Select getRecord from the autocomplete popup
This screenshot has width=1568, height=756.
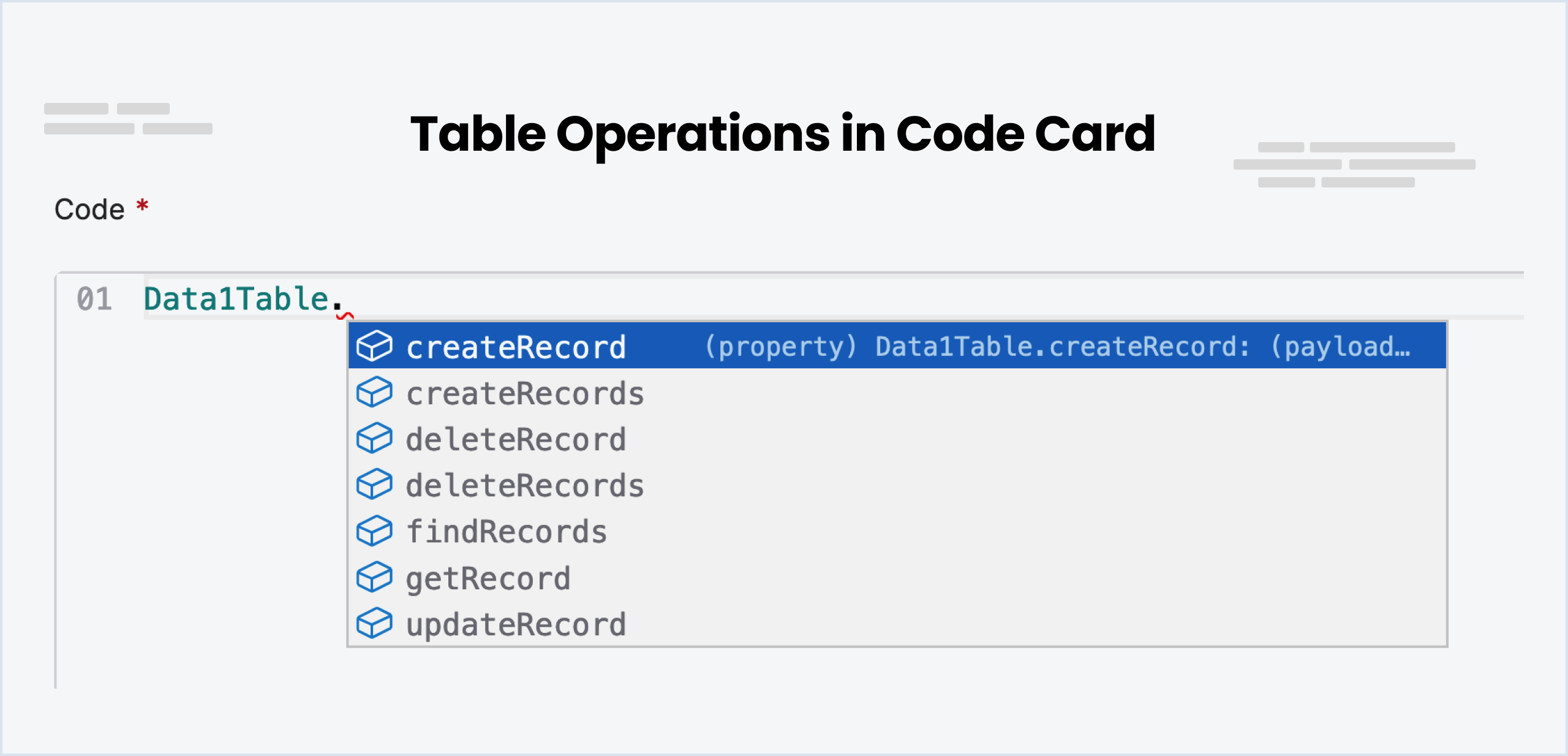pyautogui.click(x=897, y=578)
